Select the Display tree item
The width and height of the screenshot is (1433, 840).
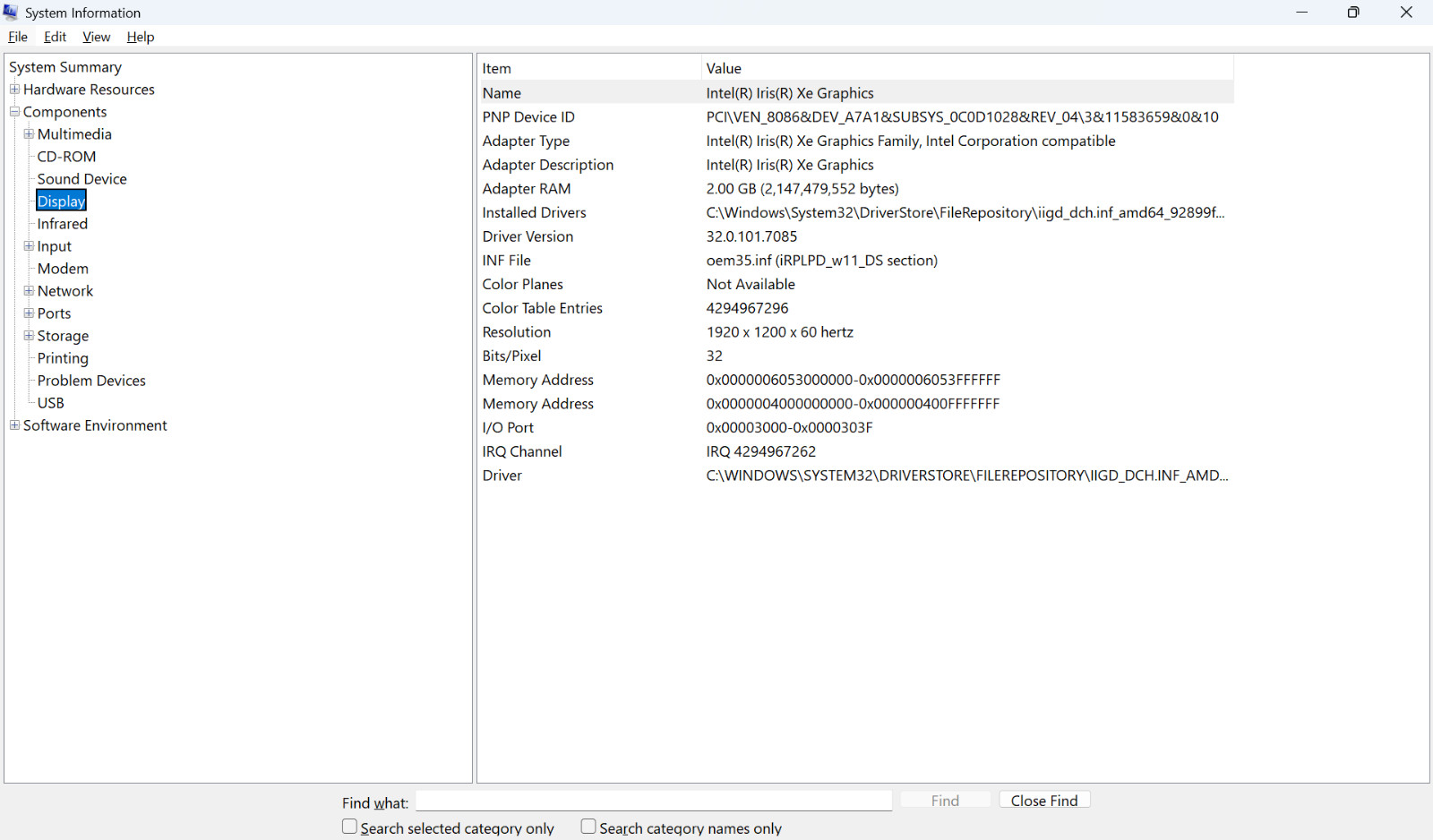point(61,201)
